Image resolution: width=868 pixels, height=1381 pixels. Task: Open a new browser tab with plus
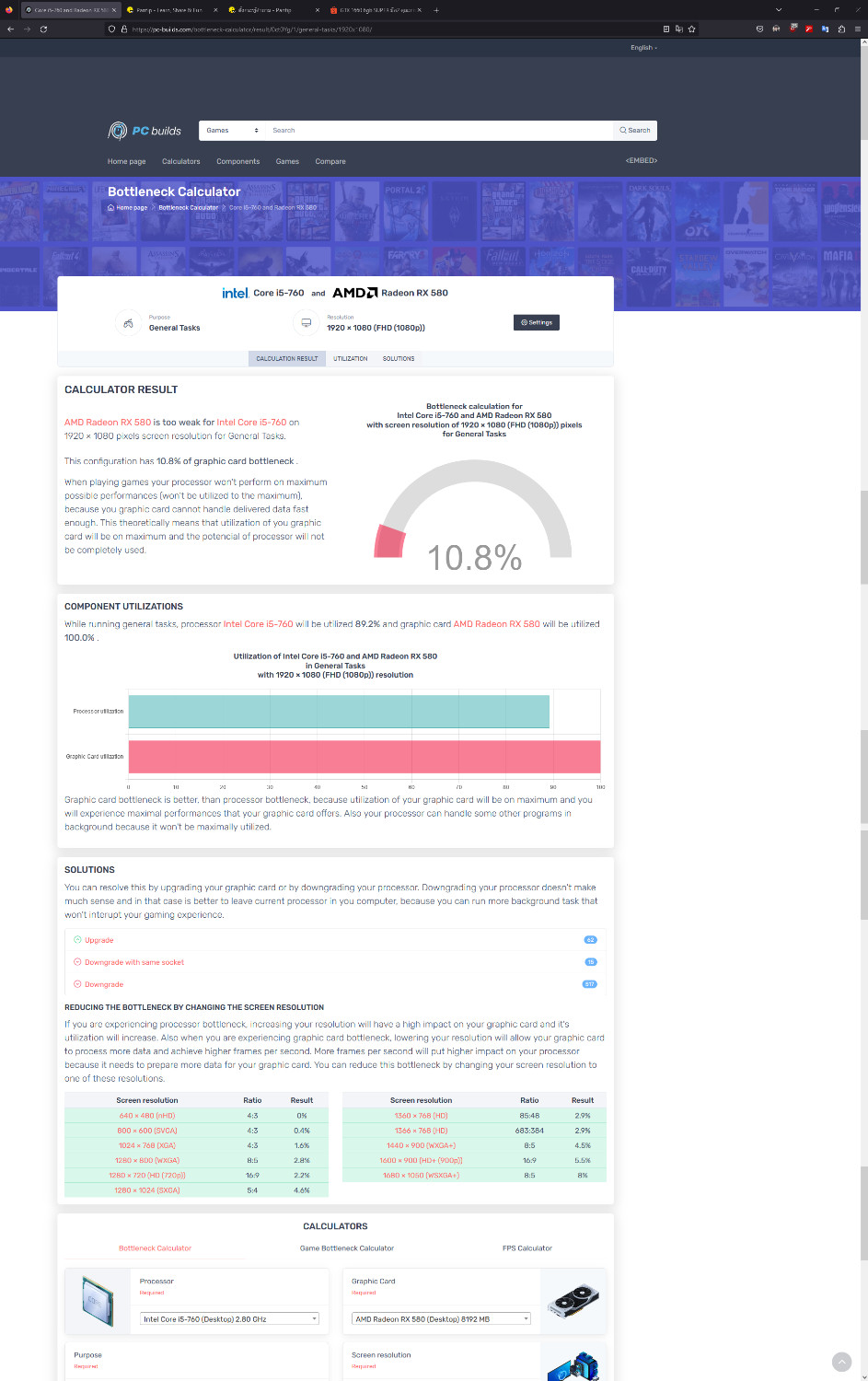[x=436, y=10]
